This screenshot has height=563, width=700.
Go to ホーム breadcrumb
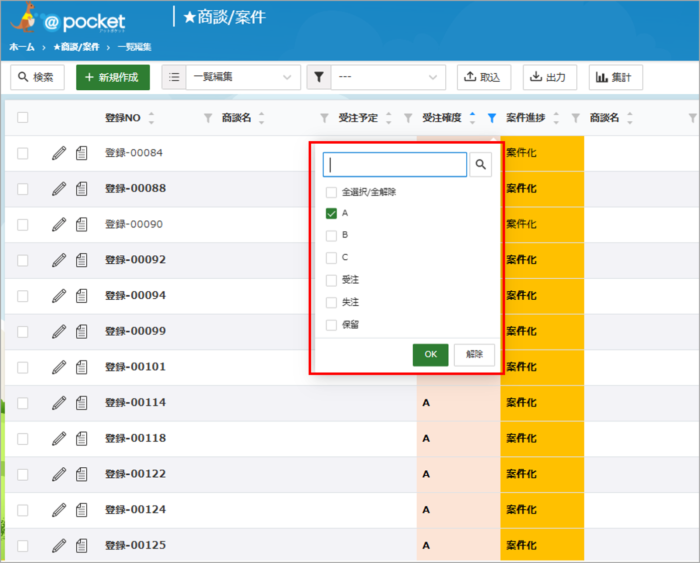(x=22, y=47)
